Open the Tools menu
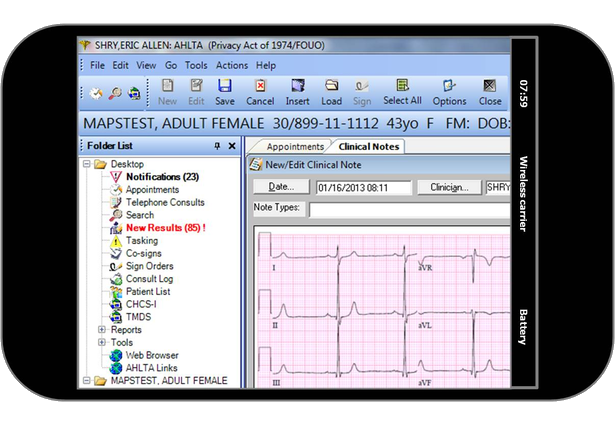 [196, 66]
